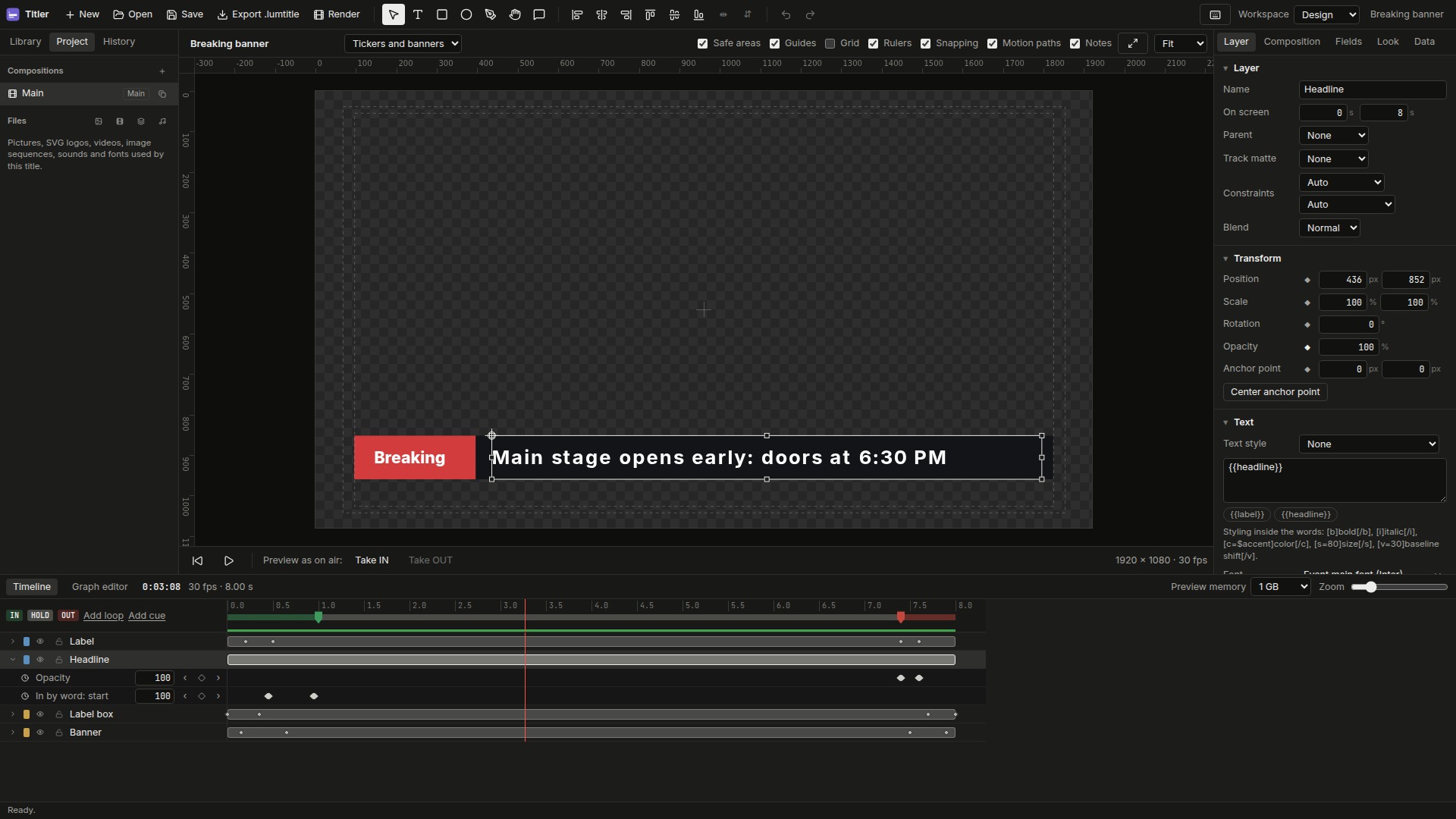This screenshot has width=1456, height=819.
Task: Click the fullscreen expand canvas icon
Action: [1133, 43]
